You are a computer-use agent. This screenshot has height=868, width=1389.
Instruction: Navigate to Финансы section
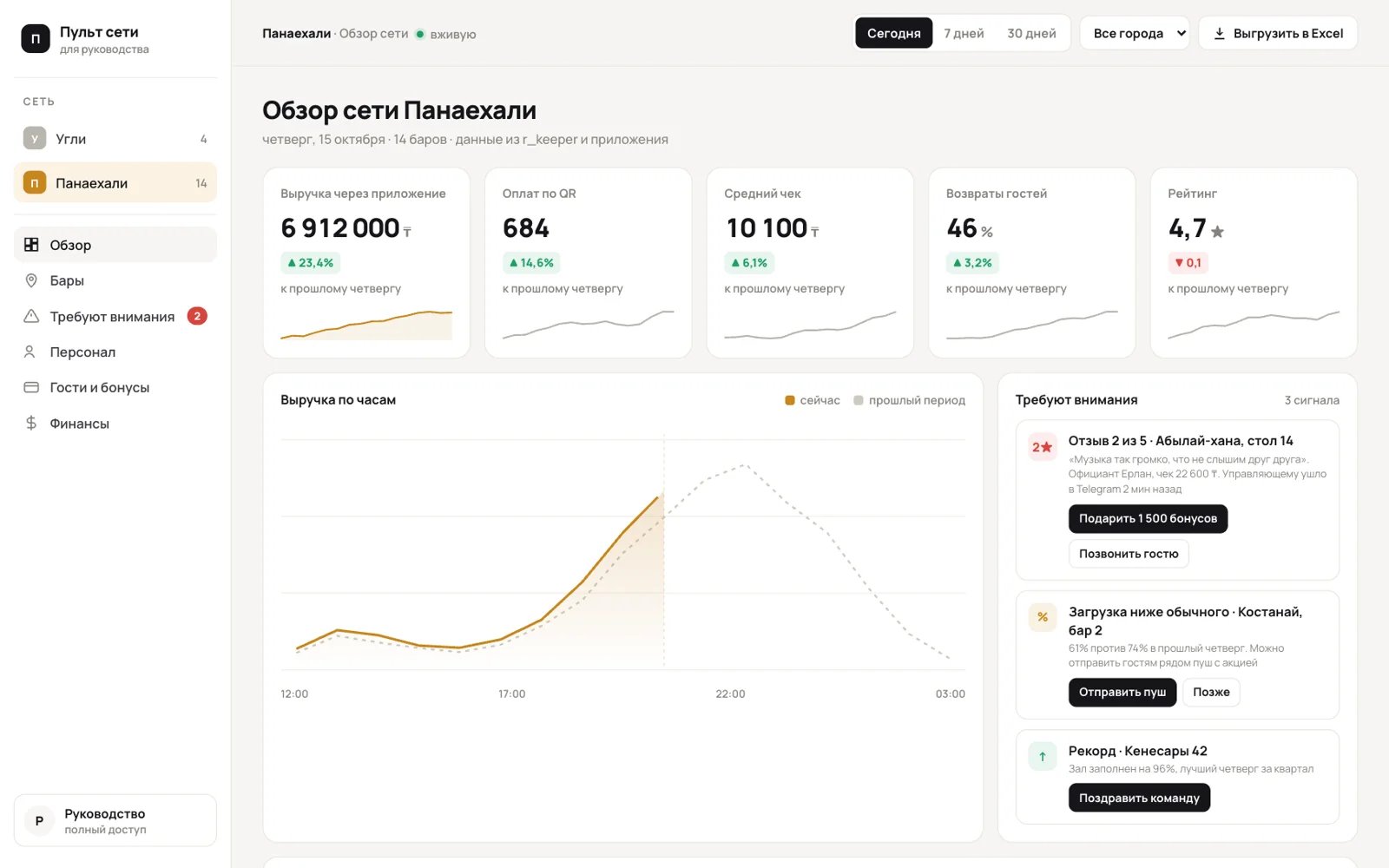115,423
